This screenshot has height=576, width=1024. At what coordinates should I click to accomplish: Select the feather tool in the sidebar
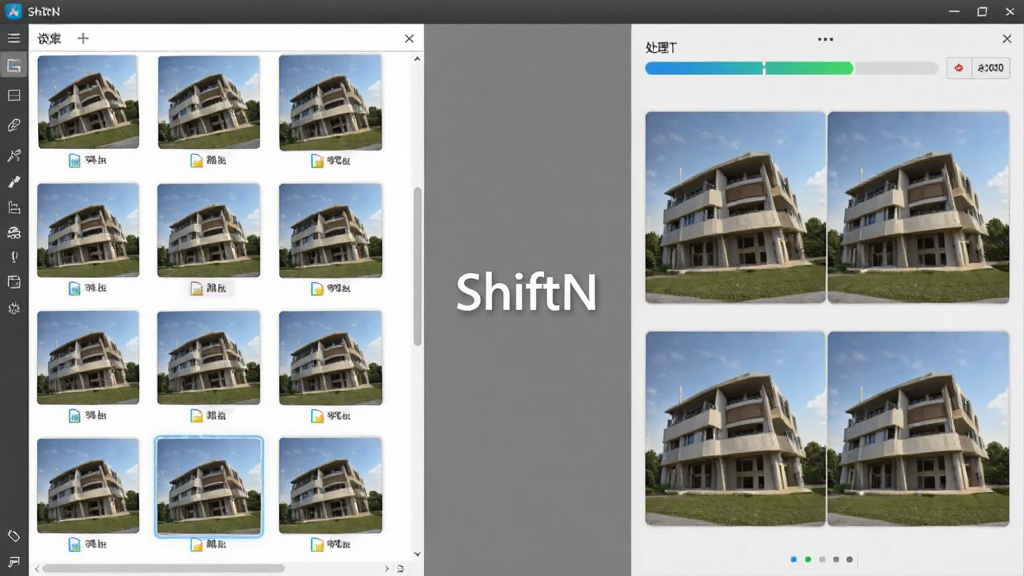(x=14, y=125)
